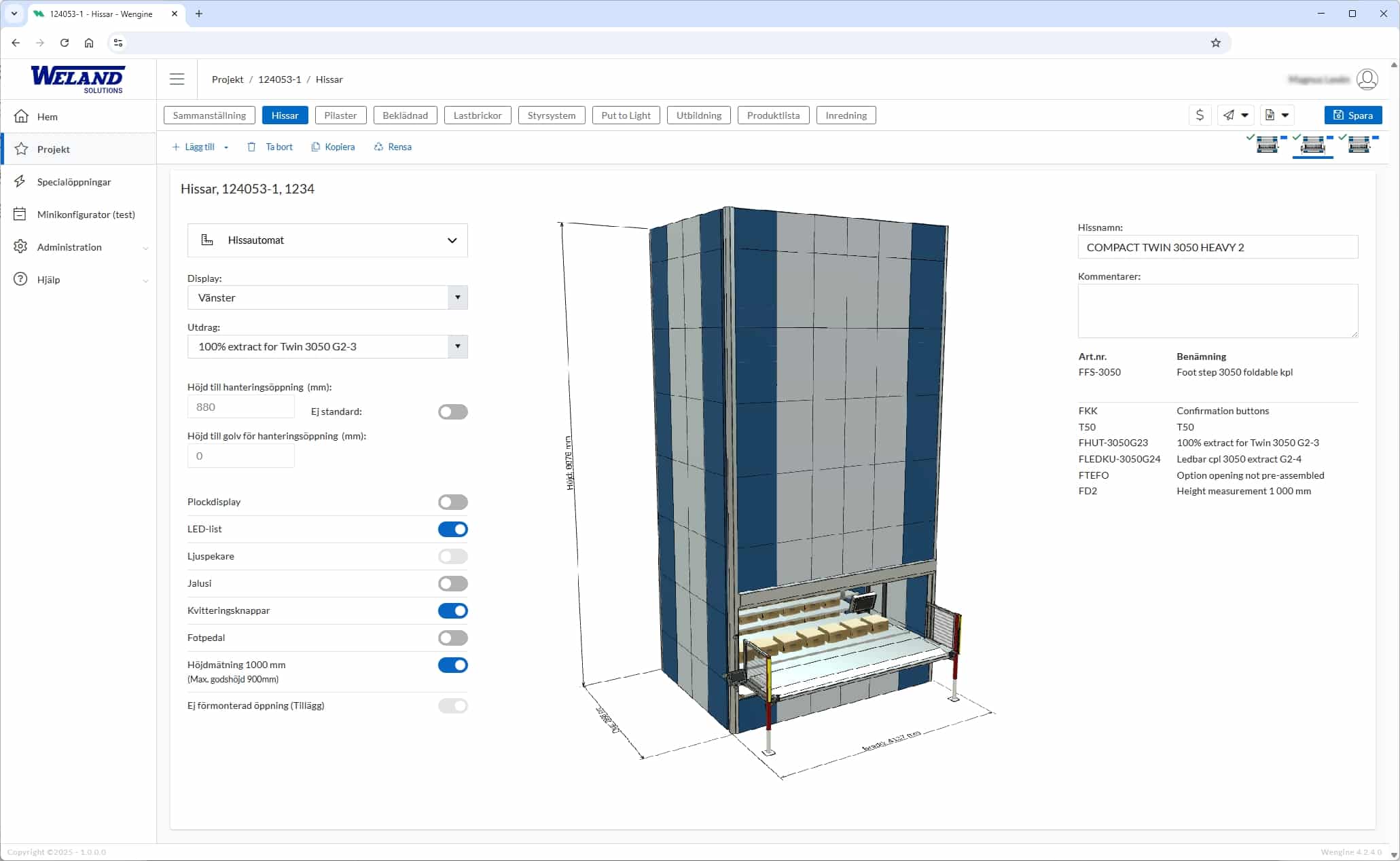The width and height of the screenshot is (1400, 861).
Task: Click the Word document export icon
Action: tap(1270, 115)
